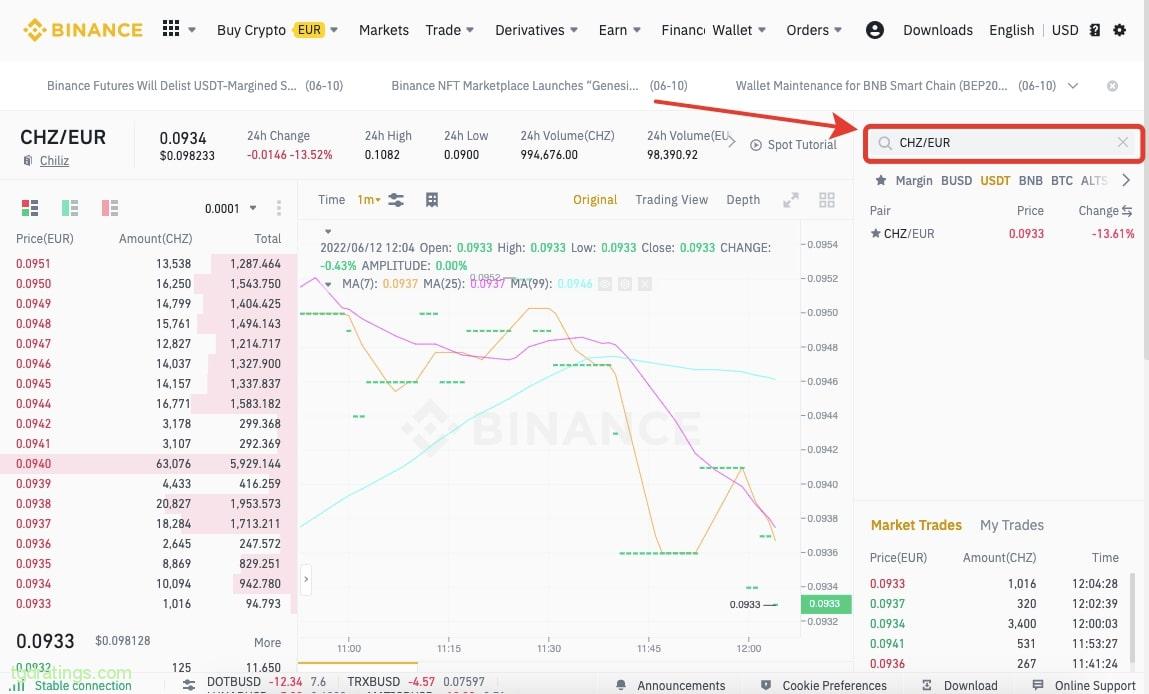Click the Spot Tutorial play icon
Screen dimensions: 1149x694
point(756,145)
